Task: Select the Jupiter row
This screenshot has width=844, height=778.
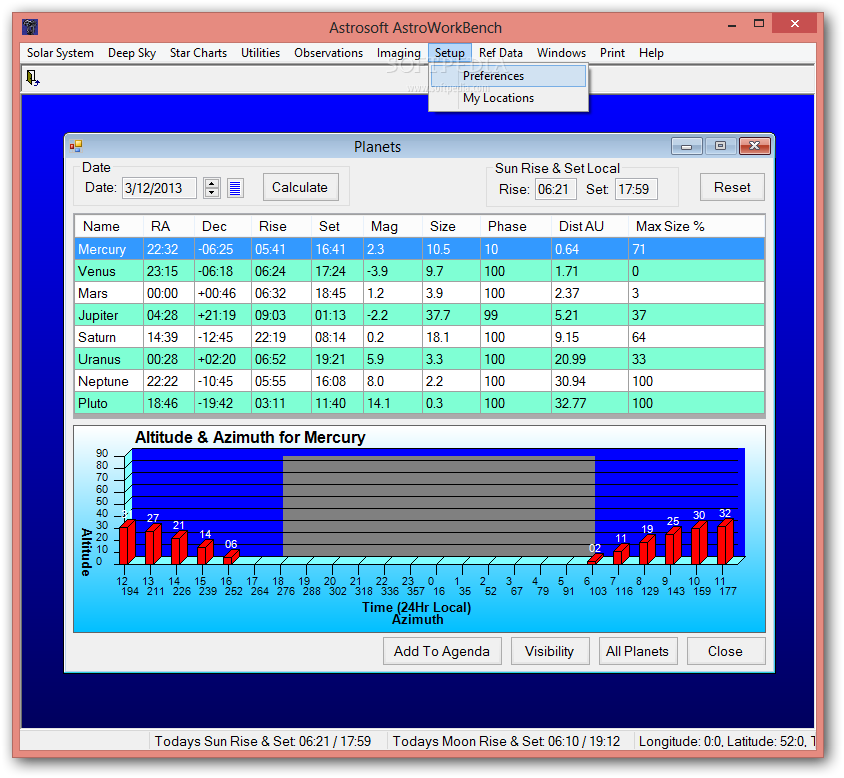Action: tap(420, 316)
